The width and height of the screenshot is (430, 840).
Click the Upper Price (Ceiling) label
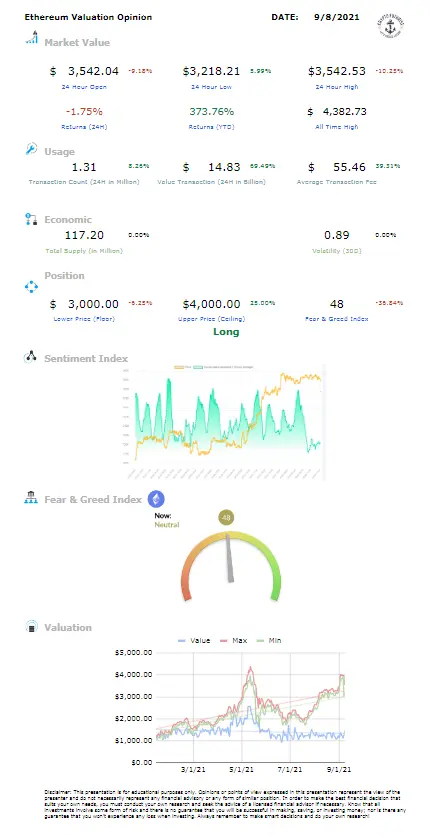click(212, 319)
